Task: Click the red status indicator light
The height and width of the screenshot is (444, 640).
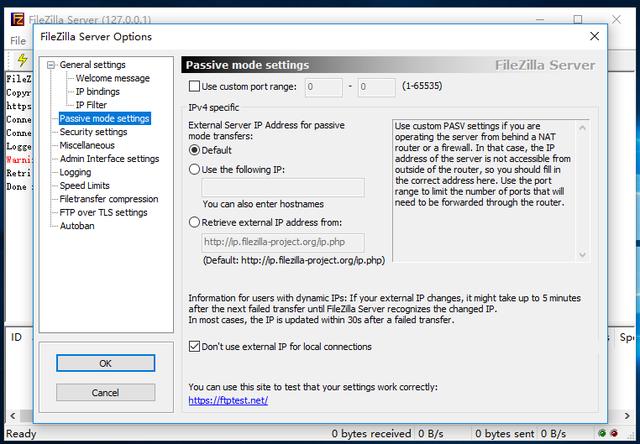Action: click(613, 433)
